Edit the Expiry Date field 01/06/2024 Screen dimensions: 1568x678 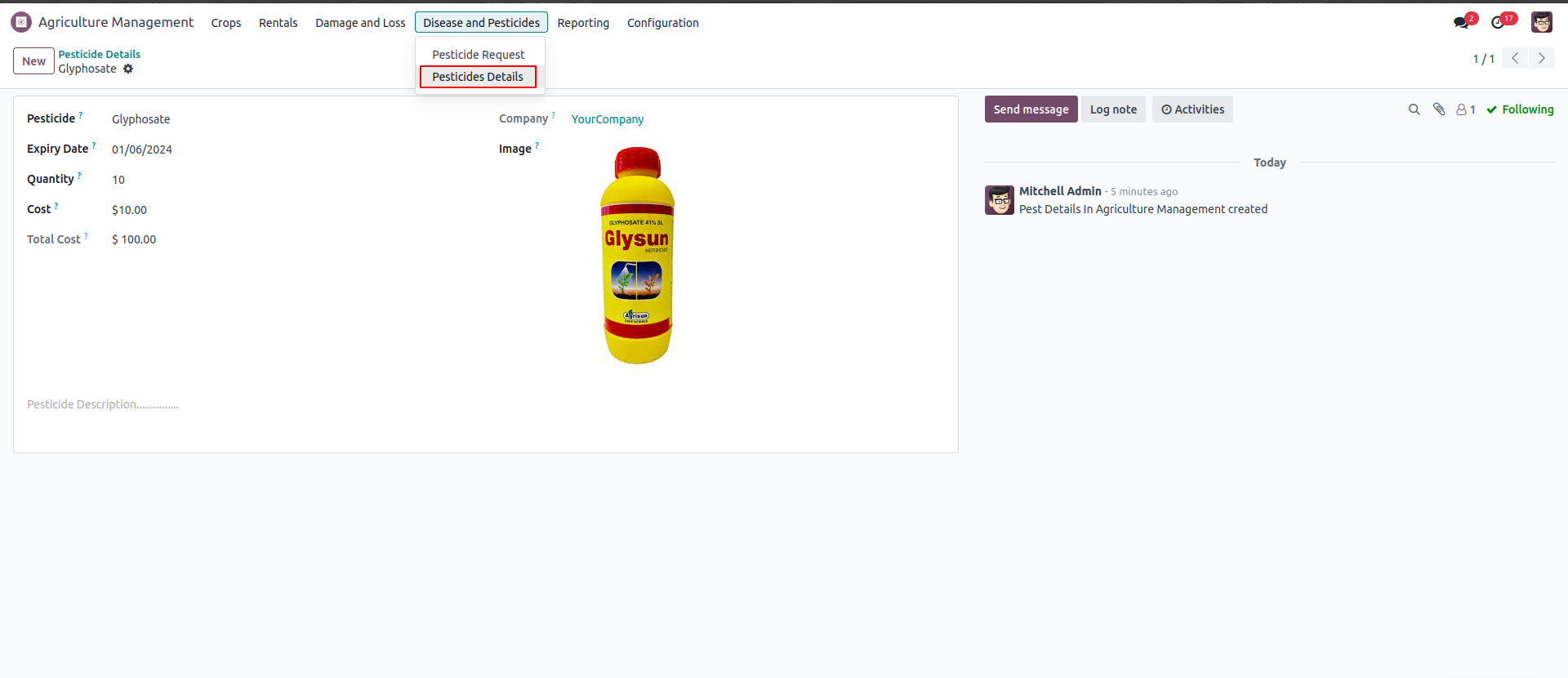pyautogui.click(x=142, y=149)
